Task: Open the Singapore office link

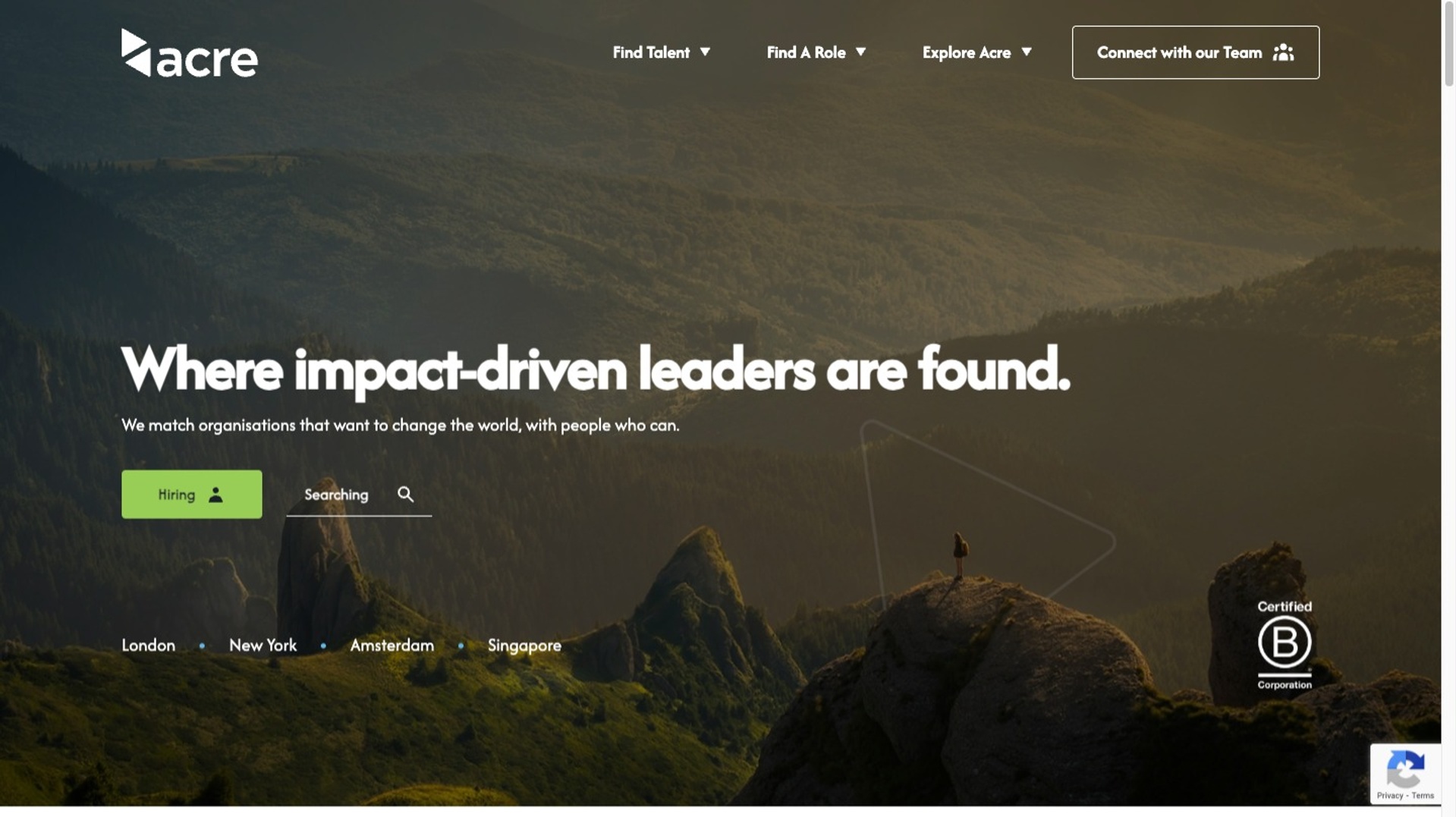Action: point(524,646)
